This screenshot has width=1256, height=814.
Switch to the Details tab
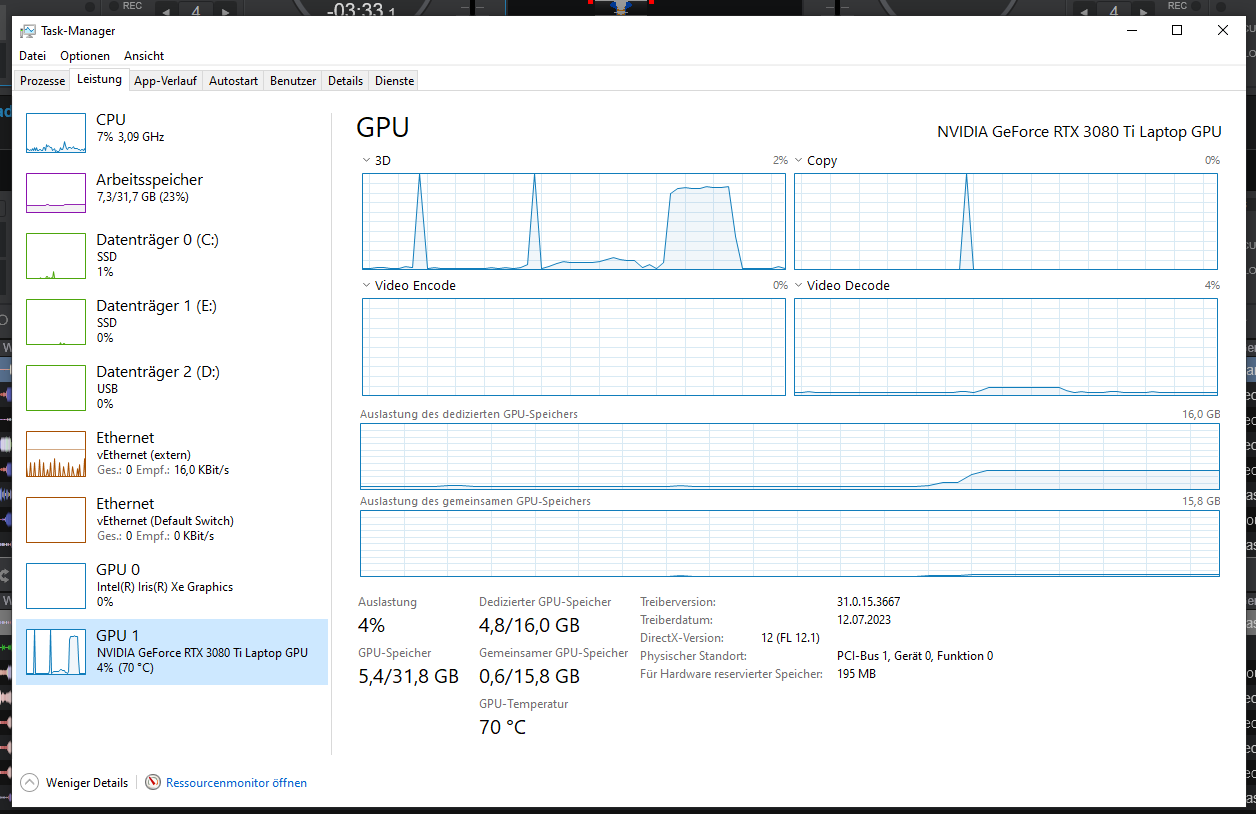[x=346, y=81]
